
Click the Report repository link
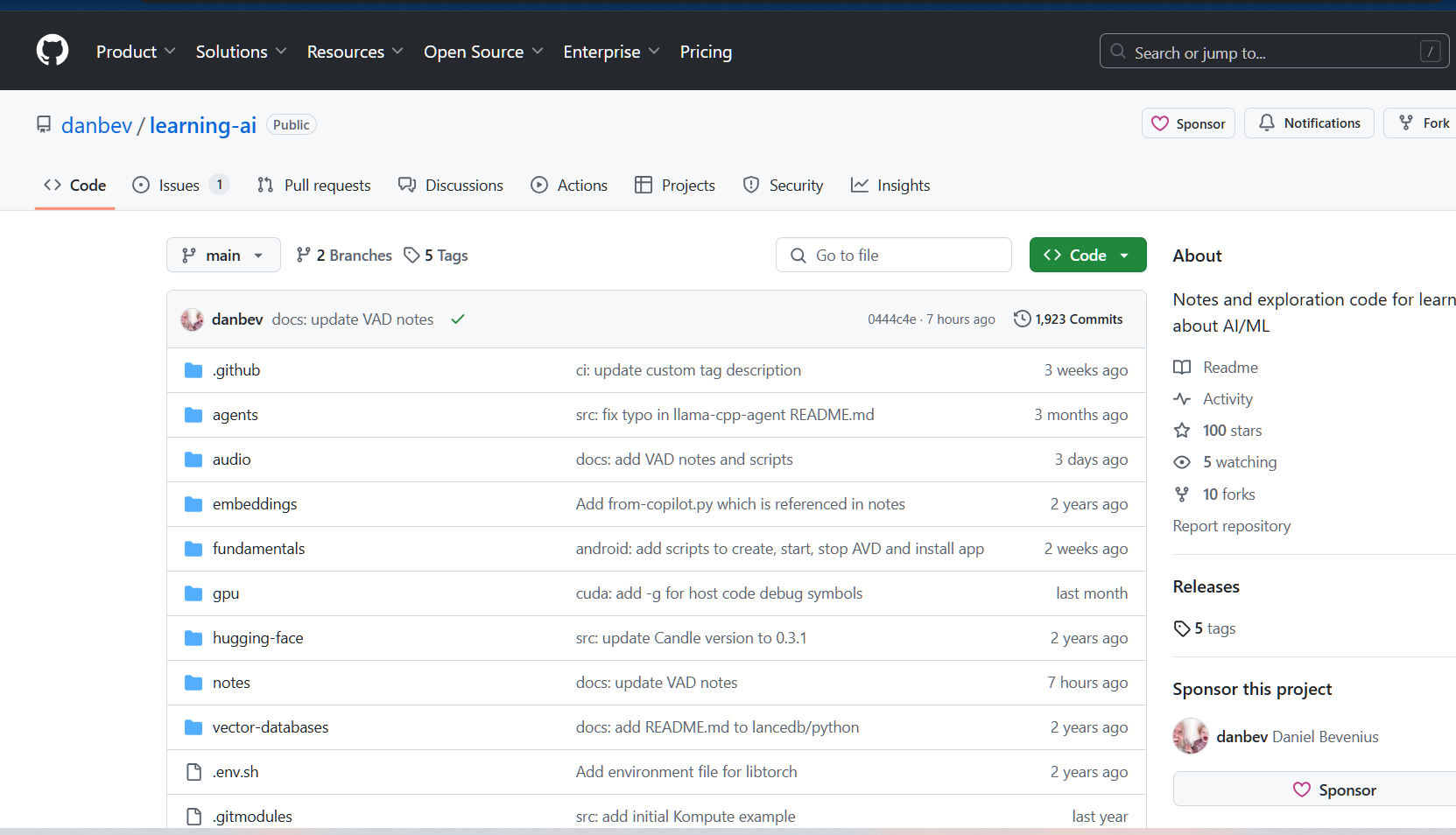pyautogui.click(x=1232, y=526)
